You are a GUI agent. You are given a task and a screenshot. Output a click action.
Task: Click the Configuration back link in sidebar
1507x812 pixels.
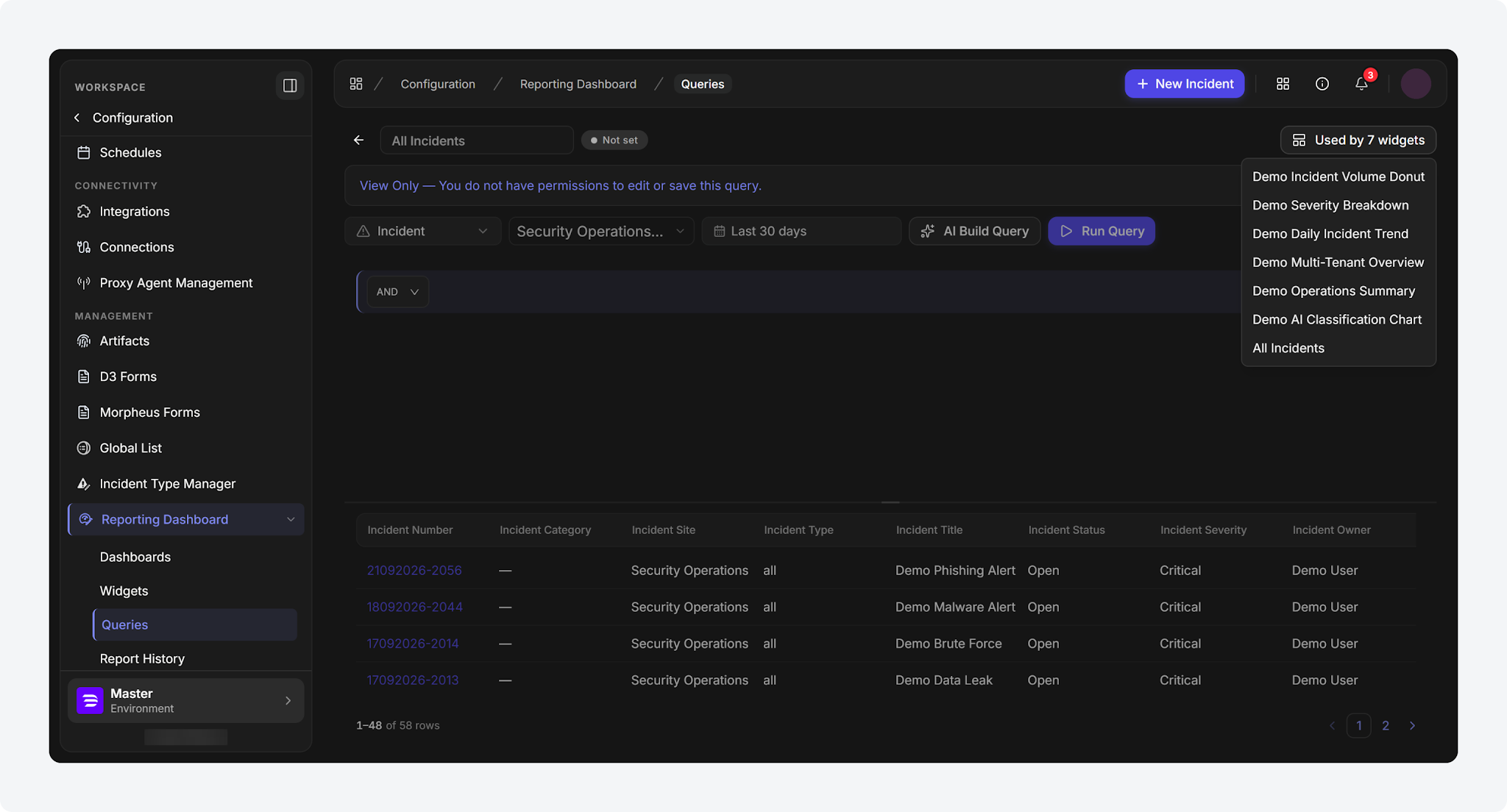pyautogui.click(x=124, y=118)
